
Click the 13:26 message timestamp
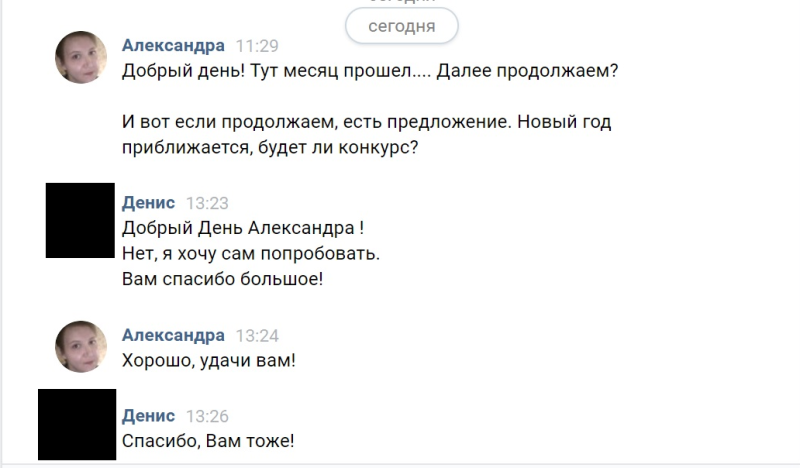coord(207,416)
